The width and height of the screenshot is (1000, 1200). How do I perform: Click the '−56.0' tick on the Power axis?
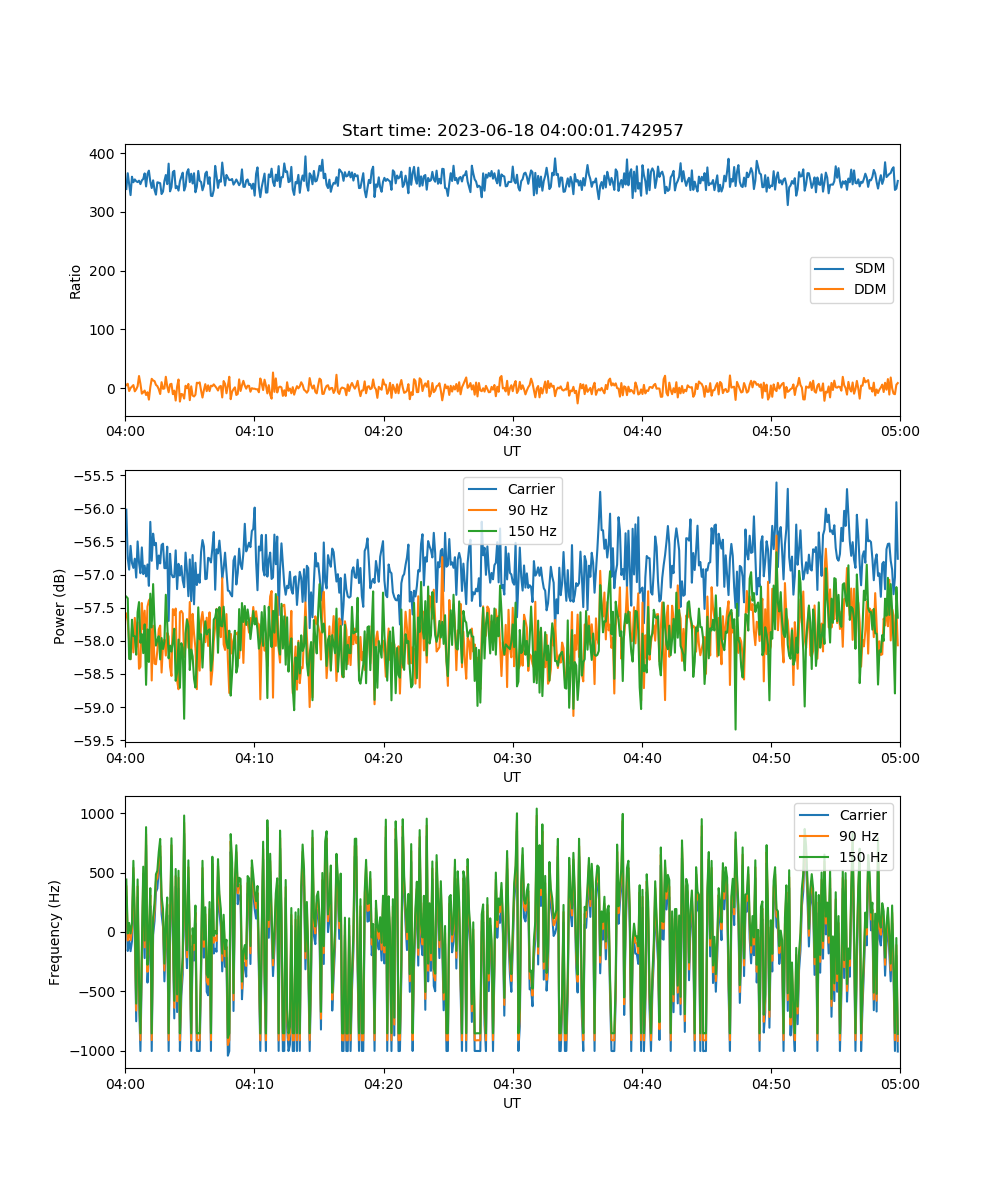pos(97,509)
